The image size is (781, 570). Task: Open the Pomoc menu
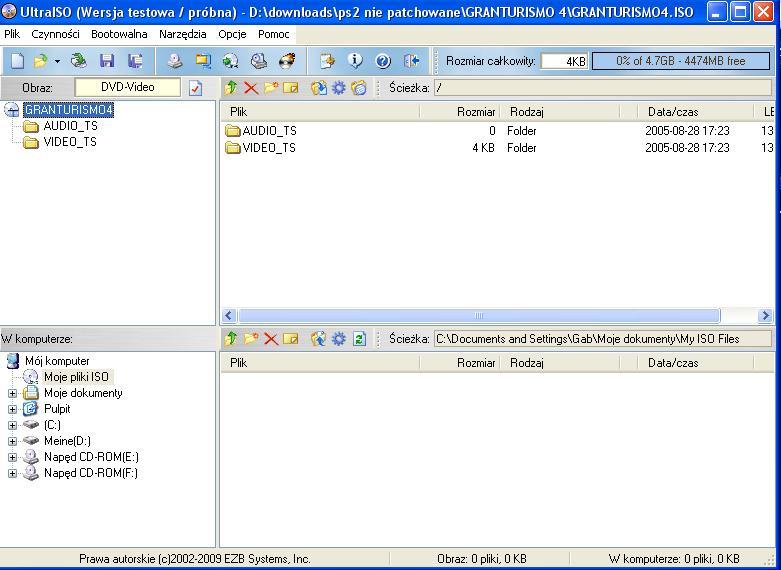coord(273,34)
